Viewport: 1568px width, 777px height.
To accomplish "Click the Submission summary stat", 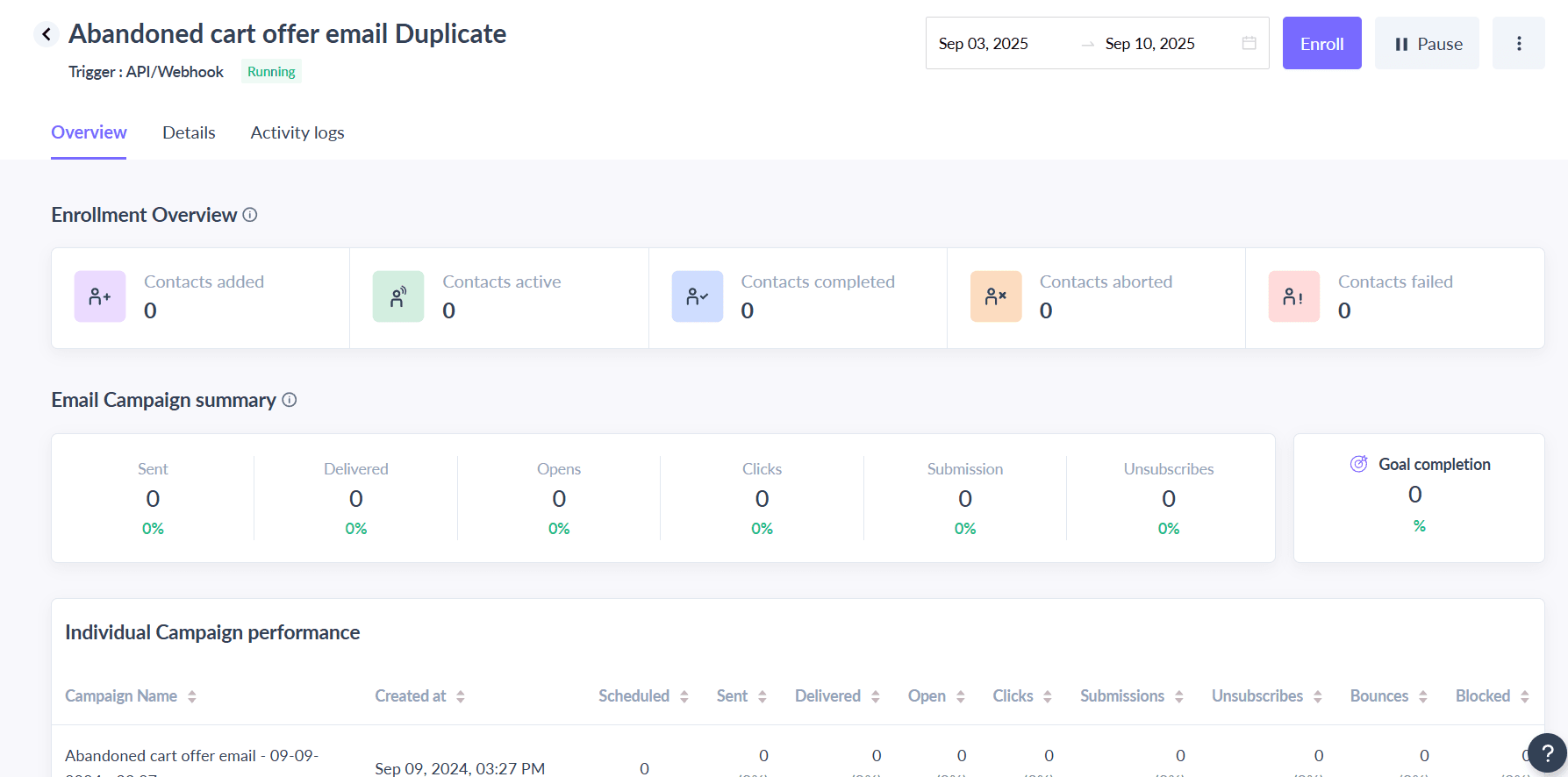I will click(965, 498).
